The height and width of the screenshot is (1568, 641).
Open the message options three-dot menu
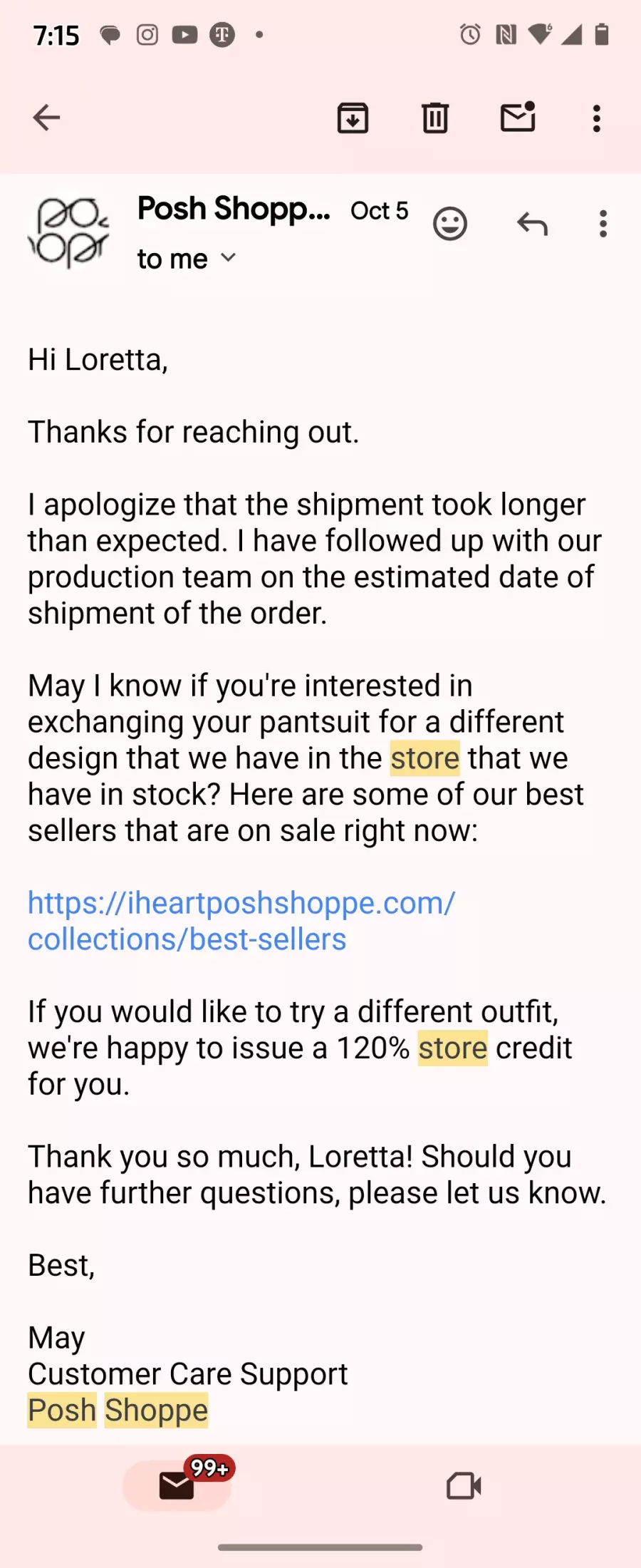pos(603,224)
